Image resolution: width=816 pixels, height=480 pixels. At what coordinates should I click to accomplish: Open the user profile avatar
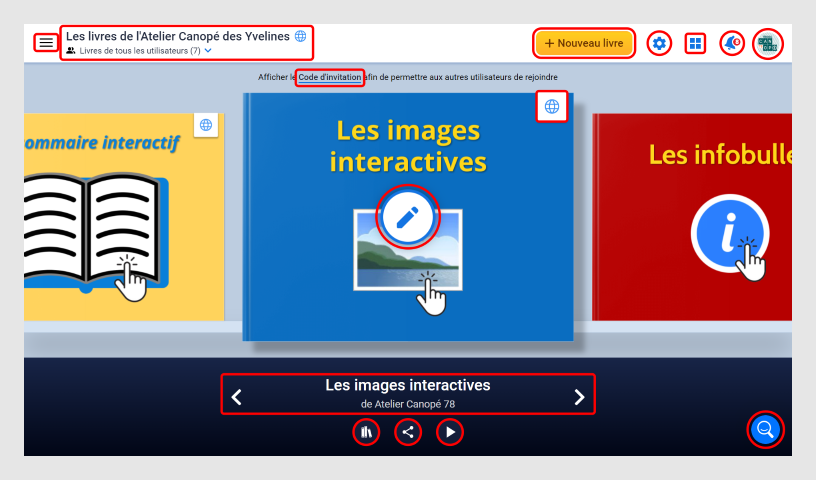pos(767,43)
